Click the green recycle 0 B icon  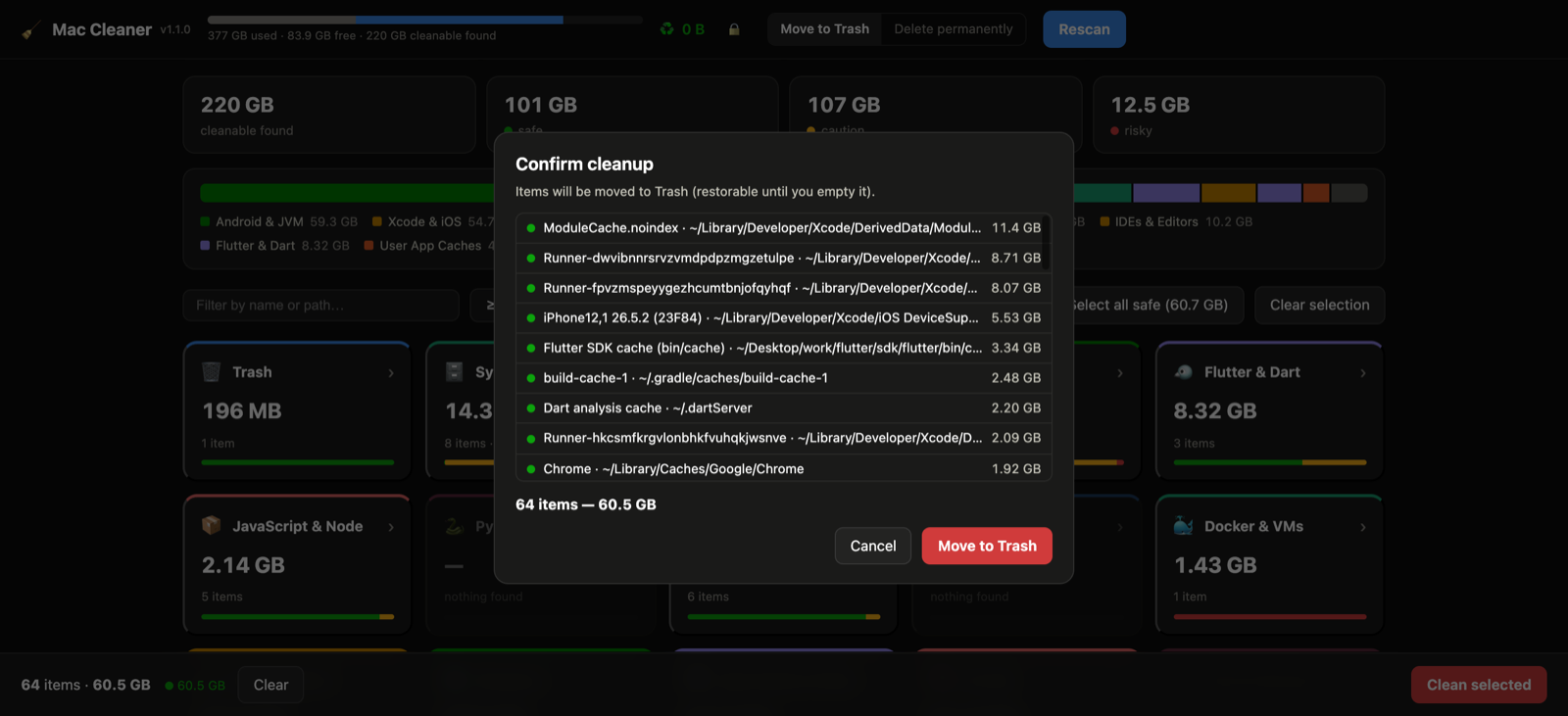click(667, 29)
